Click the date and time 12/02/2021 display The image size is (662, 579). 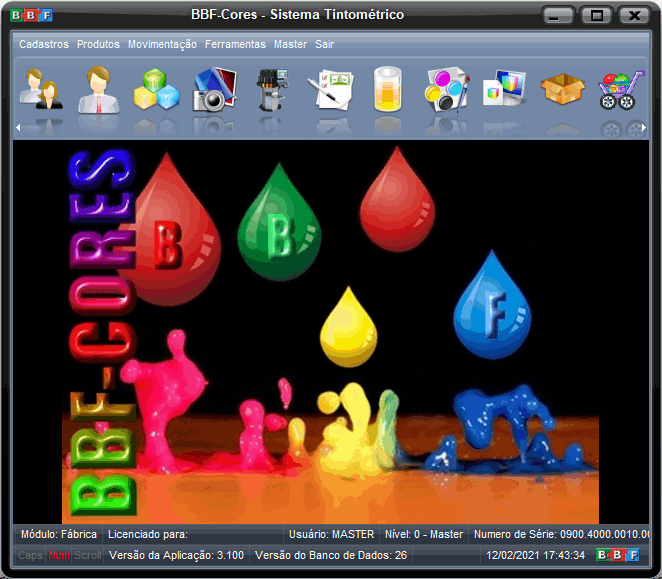(x=535, y=555)
